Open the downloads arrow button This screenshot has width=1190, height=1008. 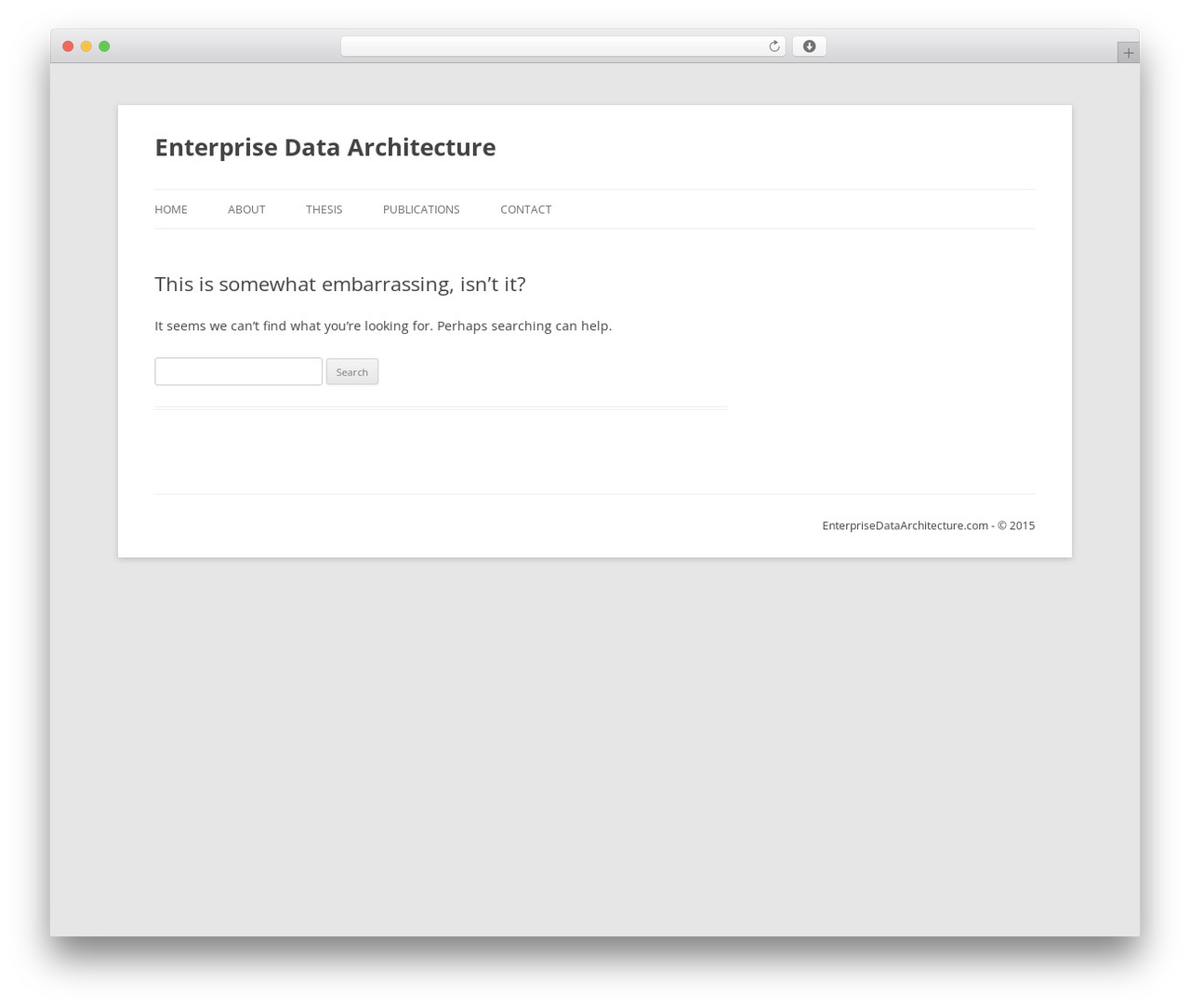[x=809, y=46]
